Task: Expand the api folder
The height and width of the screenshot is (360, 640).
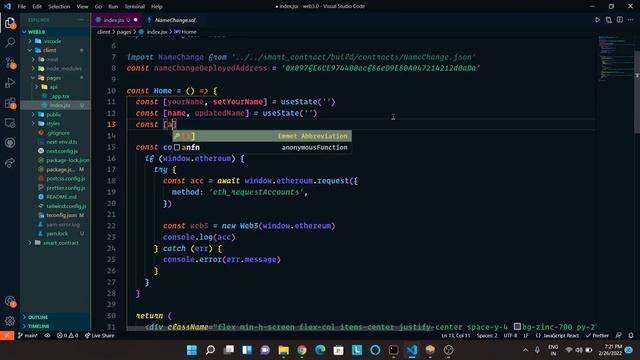Action: click(x=55, y=87)
